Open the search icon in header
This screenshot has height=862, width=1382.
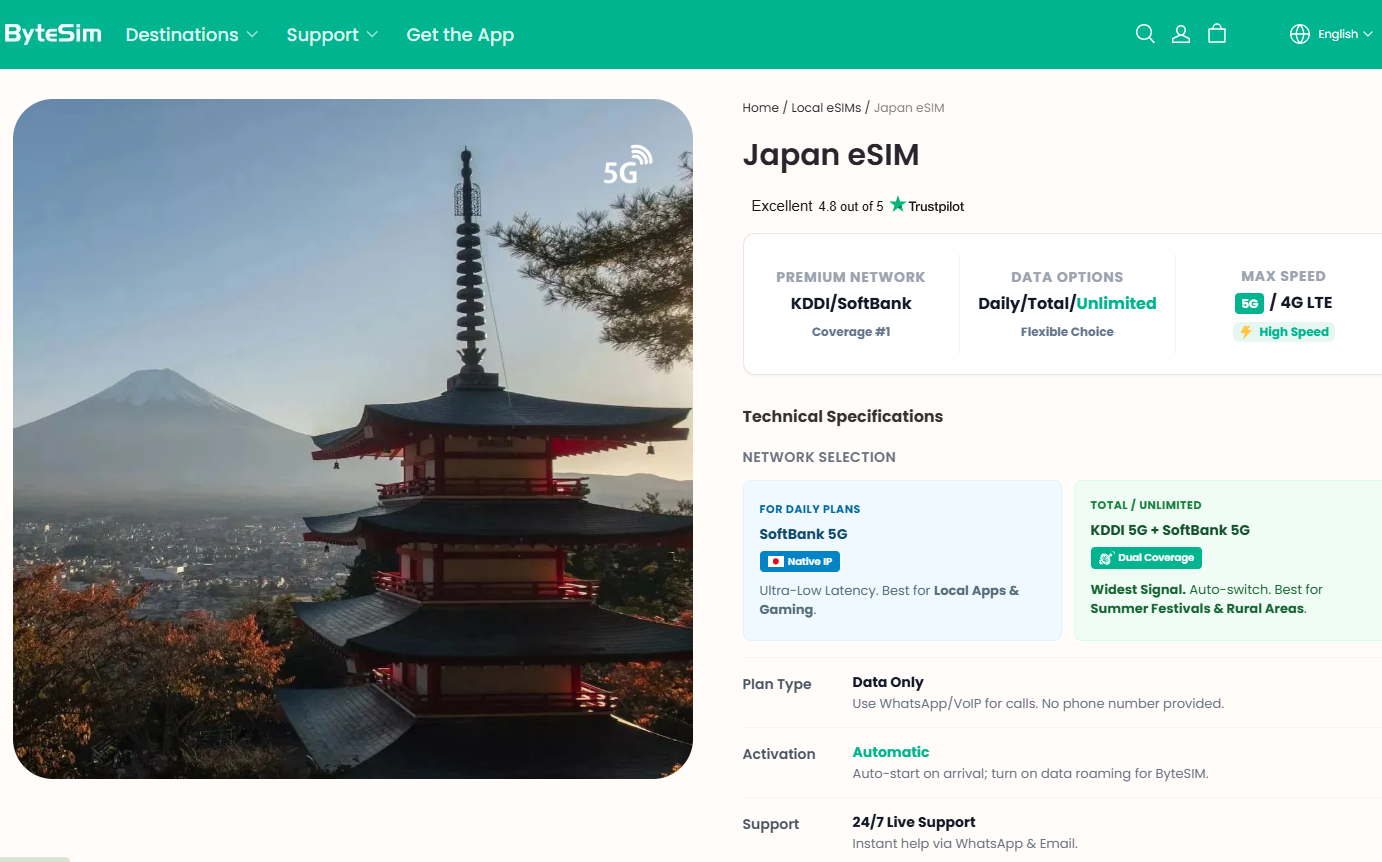(x=1145, y=34)
